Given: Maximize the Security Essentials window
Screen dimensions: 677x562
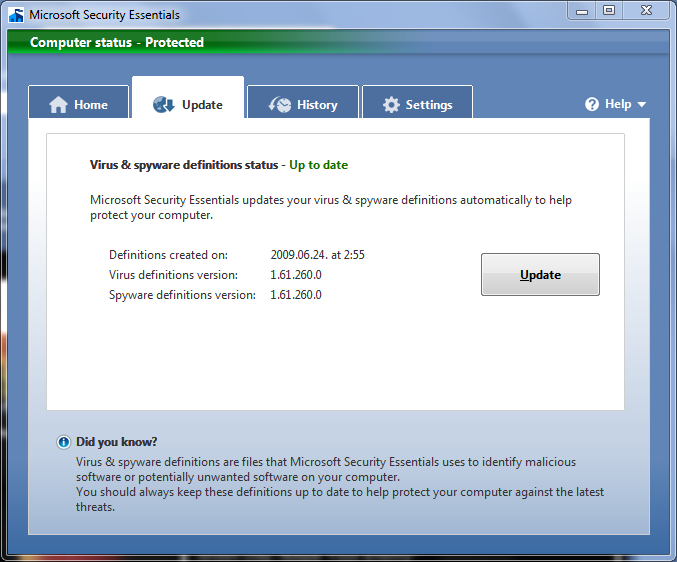Looking at the screenshot, I should (x=609, y=11).
